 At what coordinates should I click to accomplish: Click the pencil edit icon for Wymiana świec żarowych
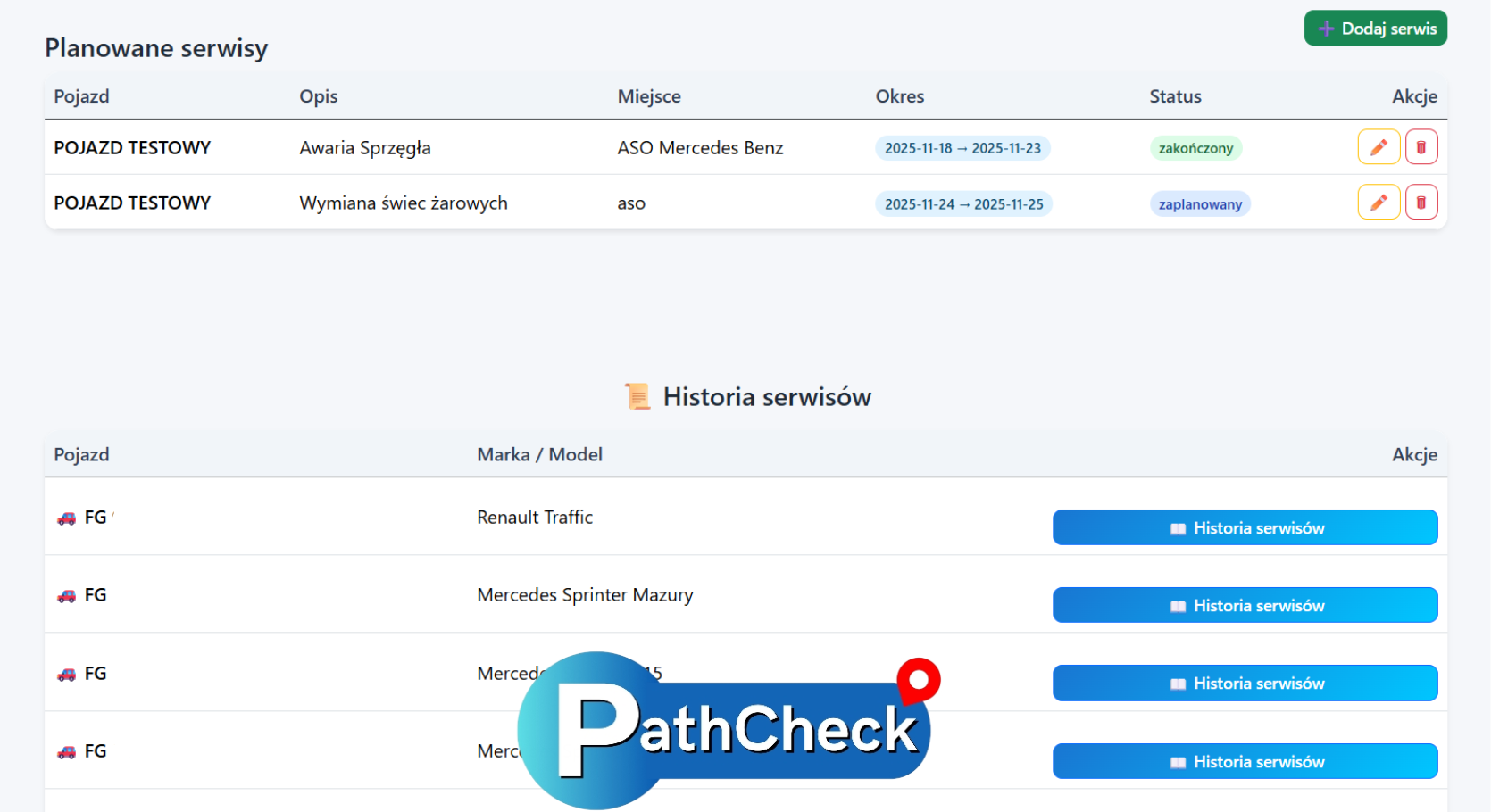tap(1379, 202)
